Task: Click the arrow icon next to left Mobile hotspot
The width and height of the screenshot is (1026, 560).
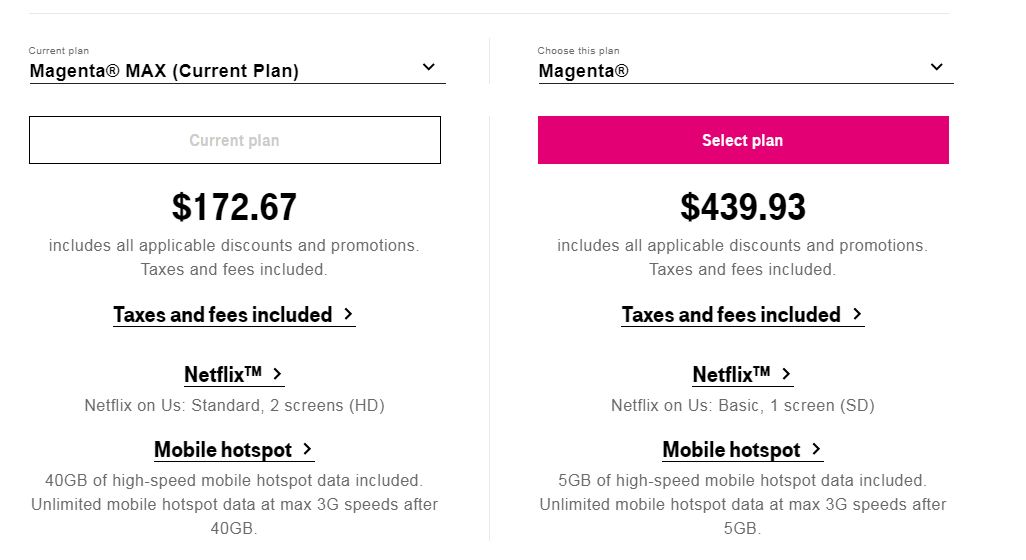Action: click(307, 449)
